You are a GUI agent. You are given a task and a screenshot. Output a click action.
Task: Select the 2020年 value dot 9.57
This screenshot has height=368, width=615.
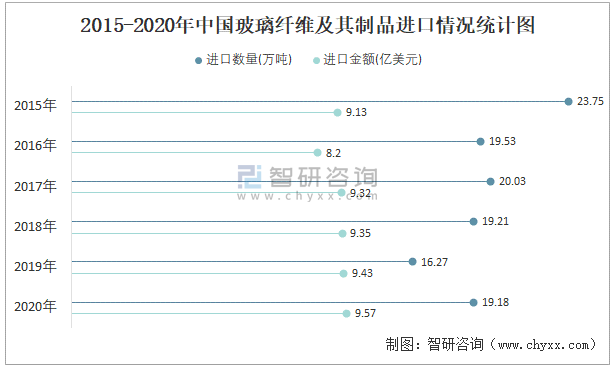coord(346,313)
